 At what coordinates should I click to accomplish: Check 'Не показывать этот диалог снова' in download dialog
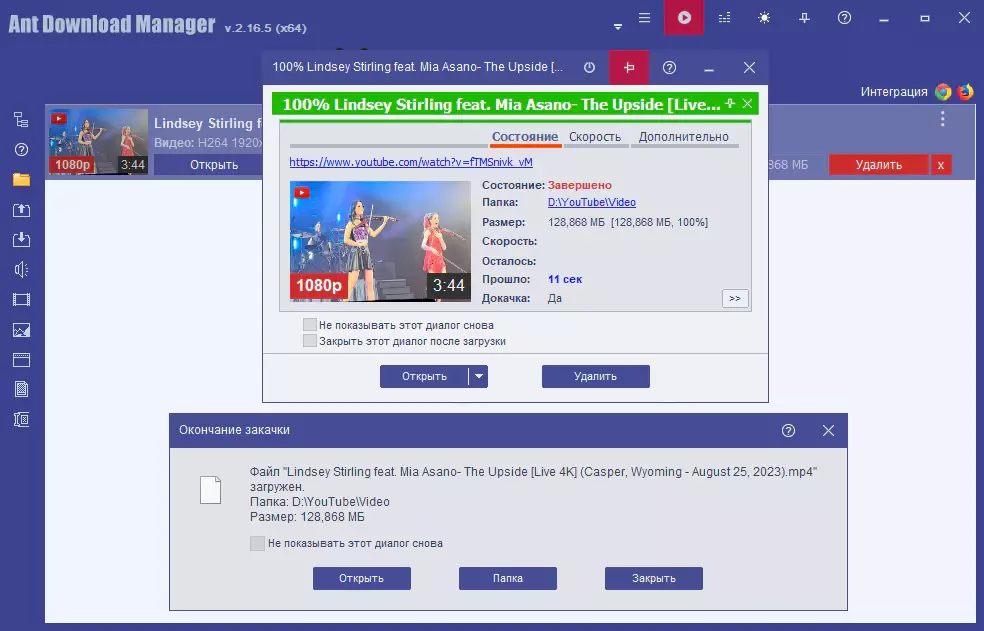(310, 325)
